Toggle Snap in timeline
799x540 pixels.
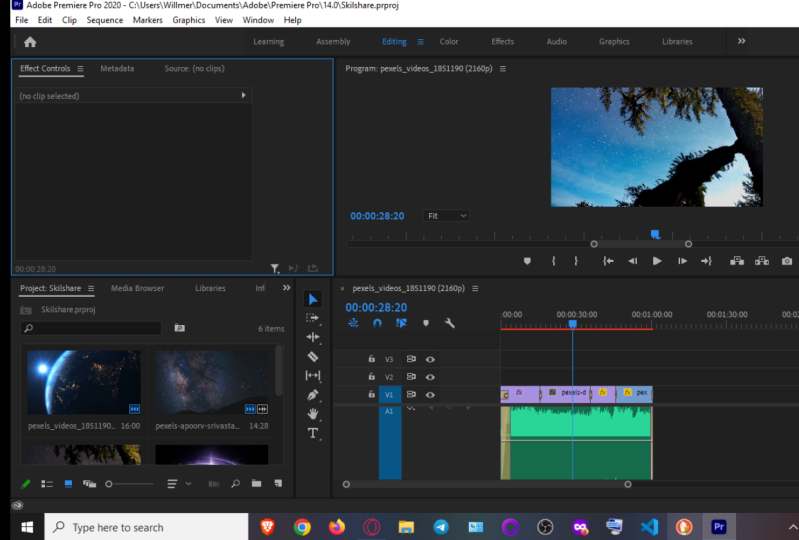coord(377,323)
